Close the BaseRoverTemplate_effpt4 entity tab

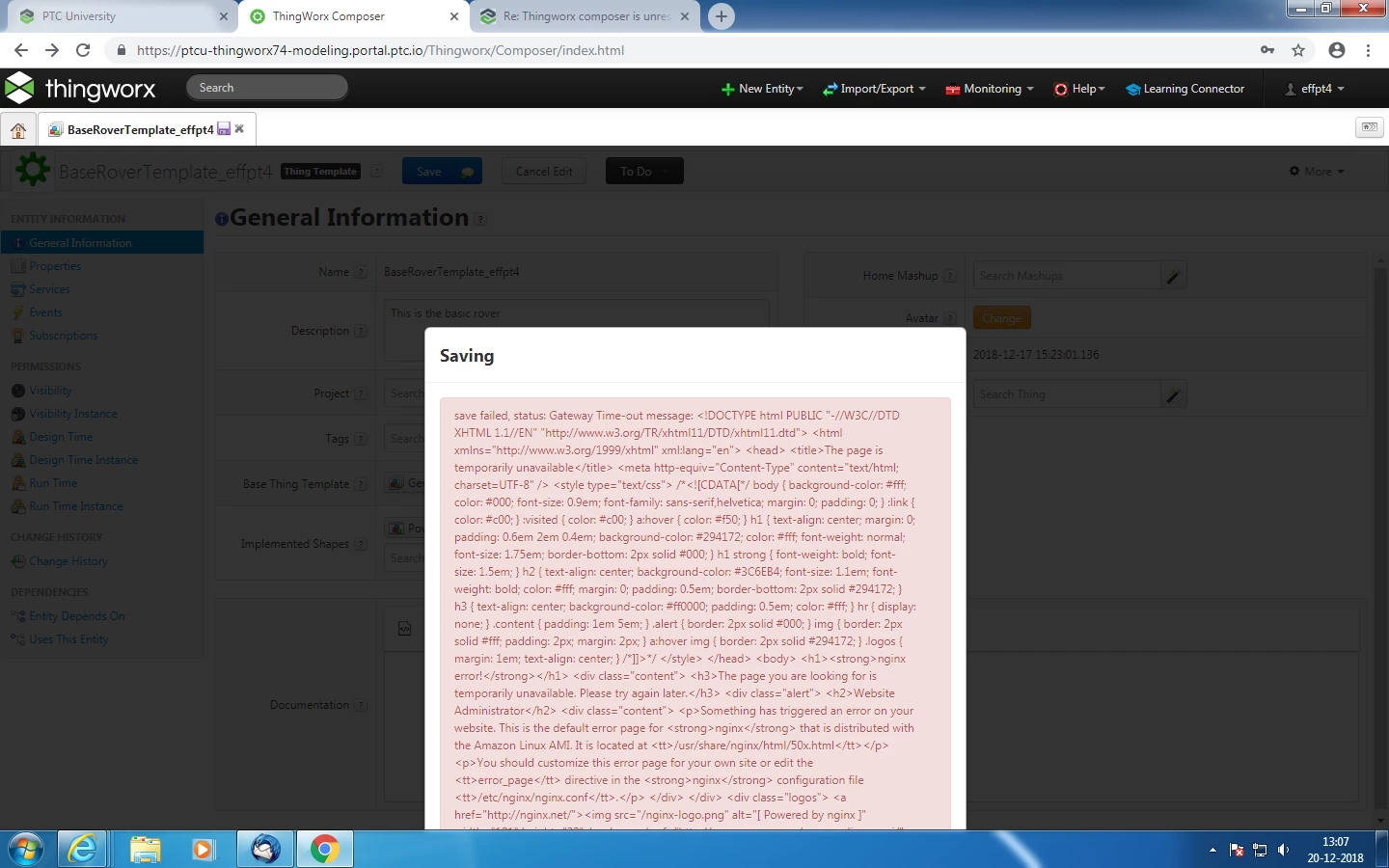coord(239,128)
